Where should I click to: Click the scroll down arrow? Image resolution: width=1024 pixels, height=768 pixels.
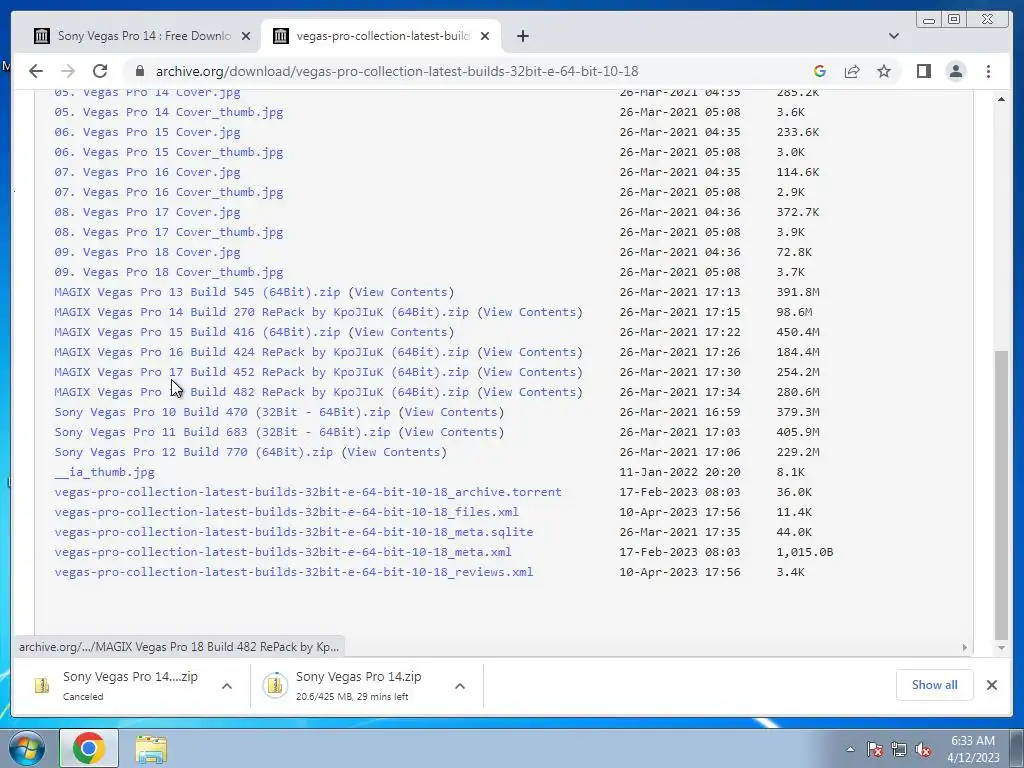(1001, 648)
